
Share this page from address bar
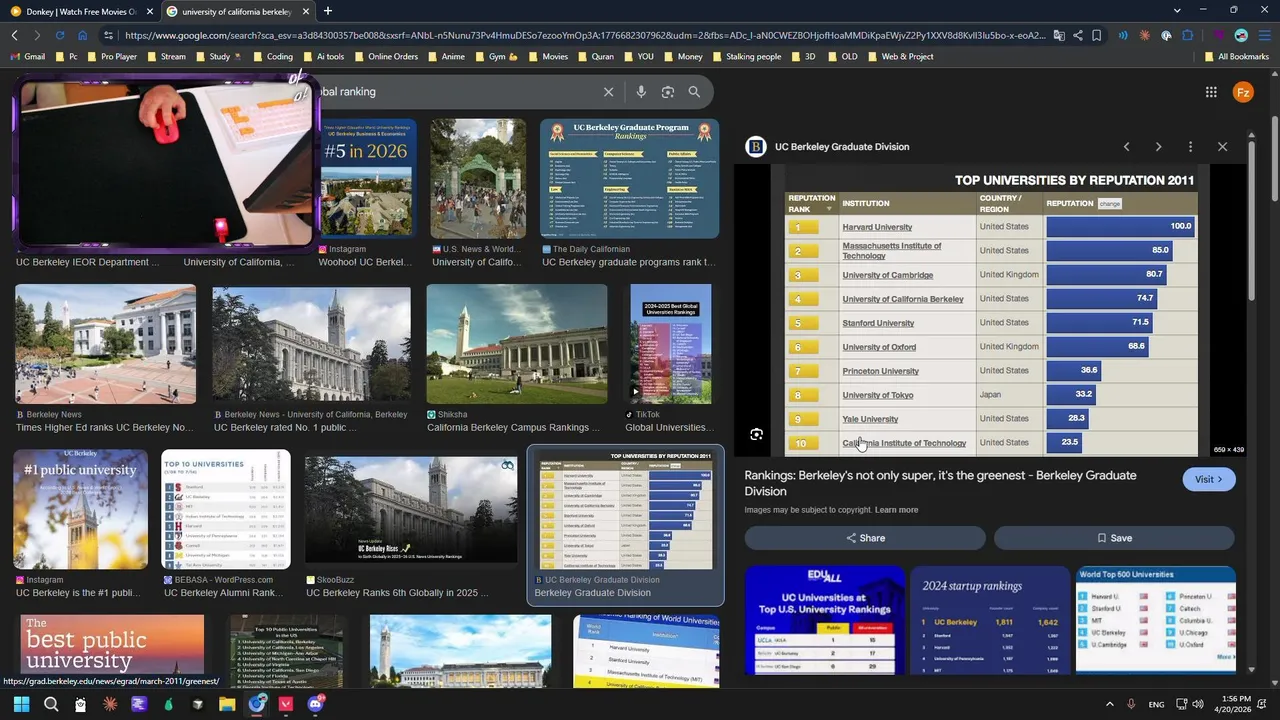click(1078, 35)
